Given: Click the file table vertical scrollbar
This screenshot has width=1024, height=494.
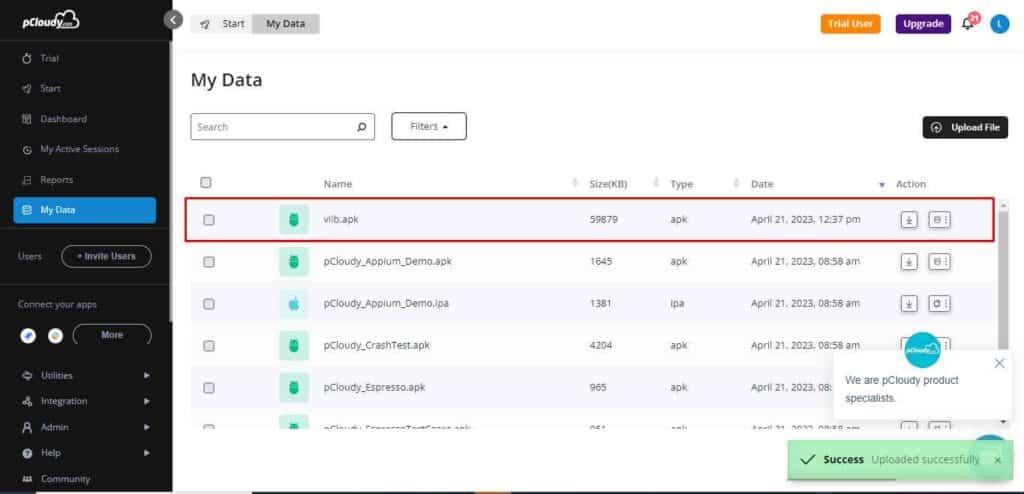Looking at the screenshot, I should (x=1003, y=281).
